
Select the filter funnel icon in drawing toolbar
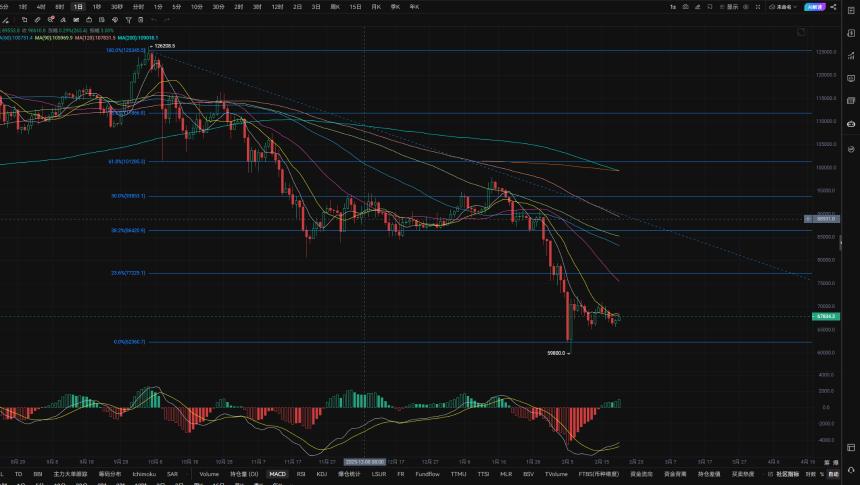click(x=128, y=20)
